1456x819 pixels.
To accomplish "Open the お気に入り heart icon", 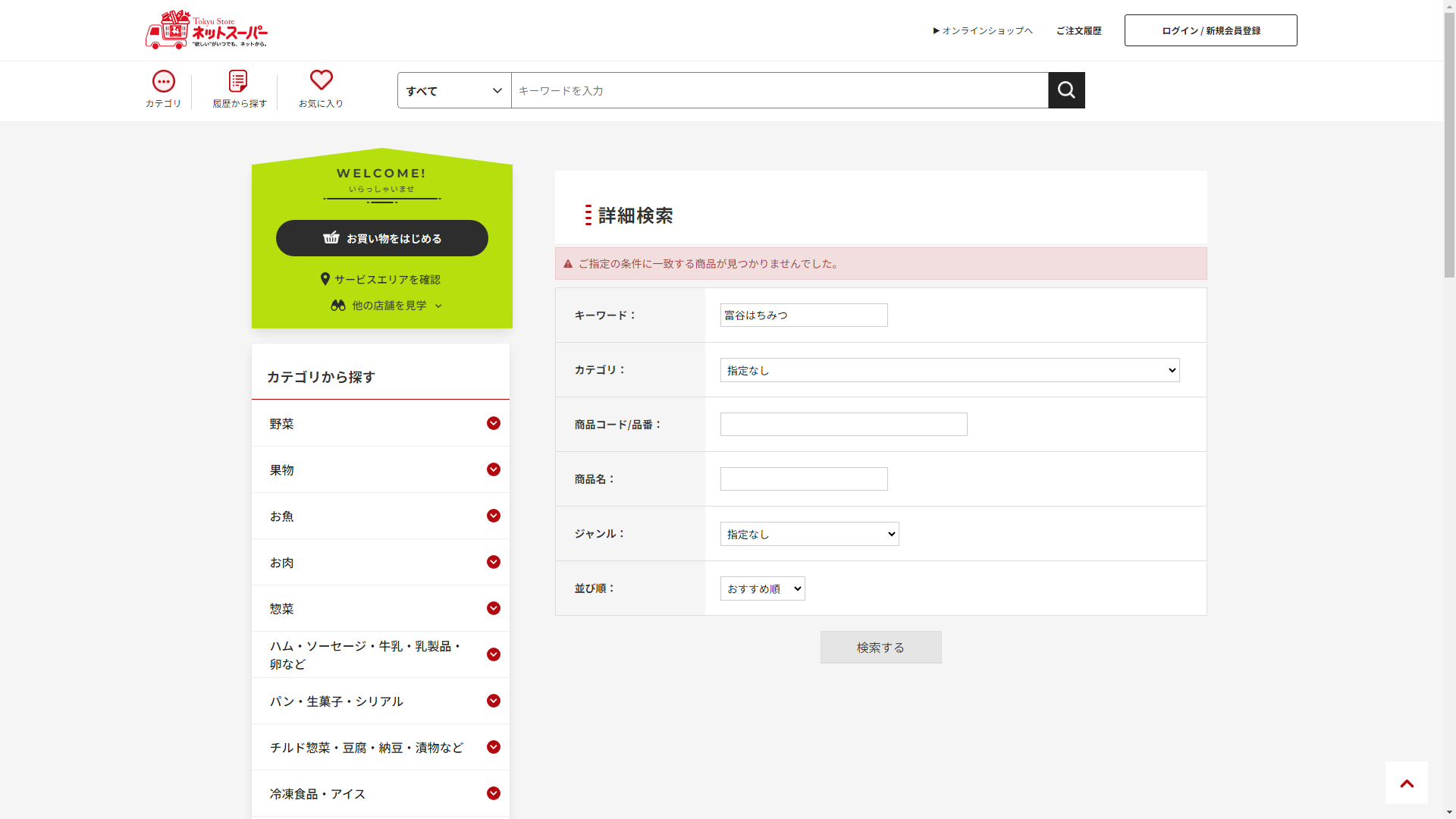I will click(321, 80).
